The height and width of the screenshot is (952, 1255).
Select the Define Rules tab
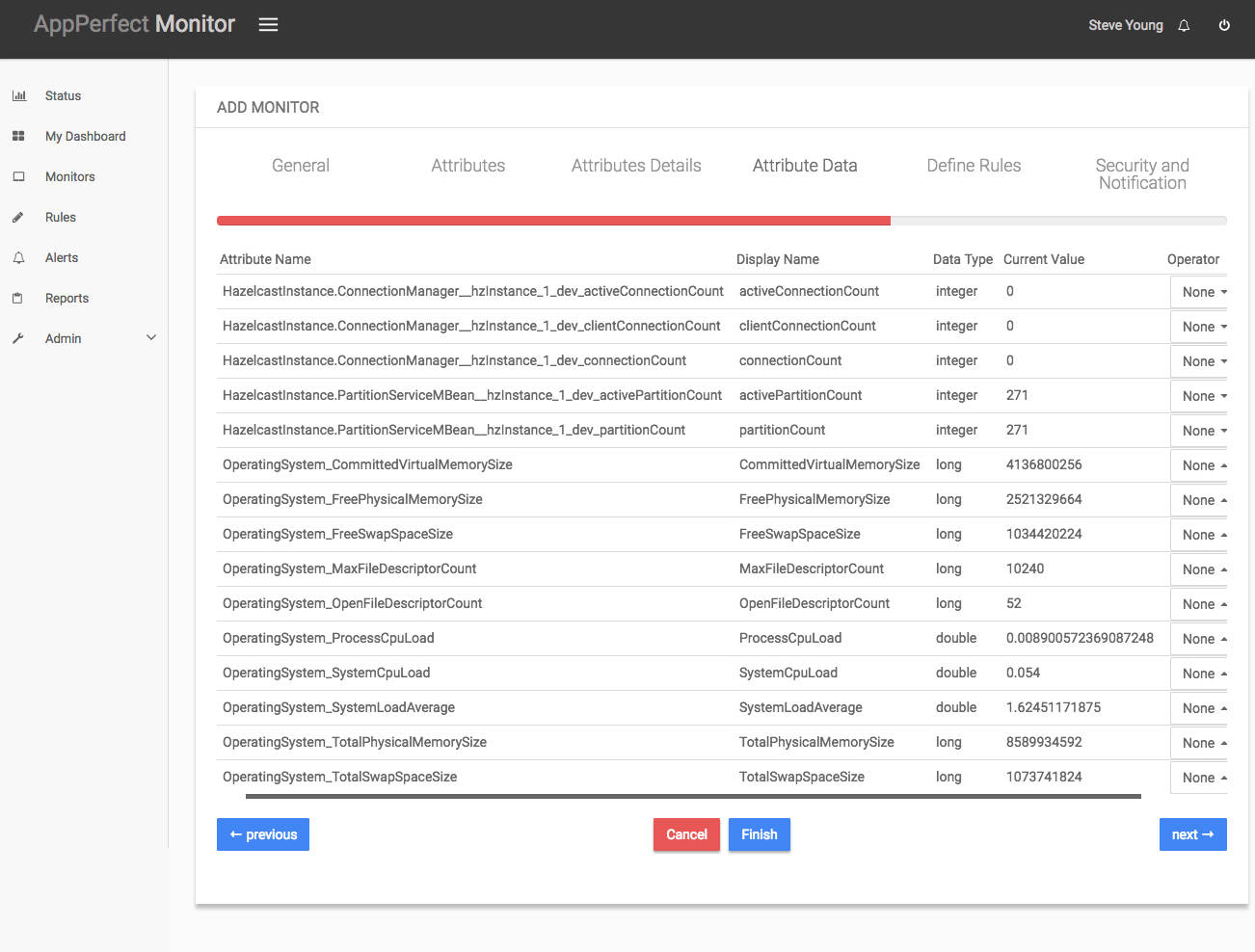point(974,165)
